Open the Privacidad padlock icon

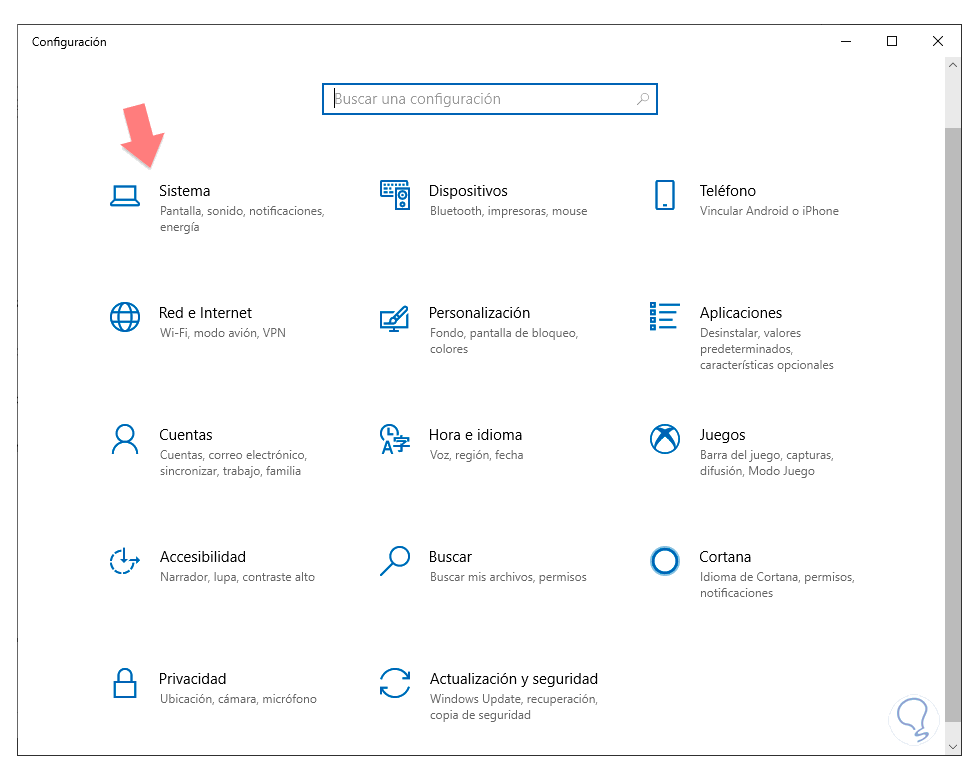coord(125,683)
